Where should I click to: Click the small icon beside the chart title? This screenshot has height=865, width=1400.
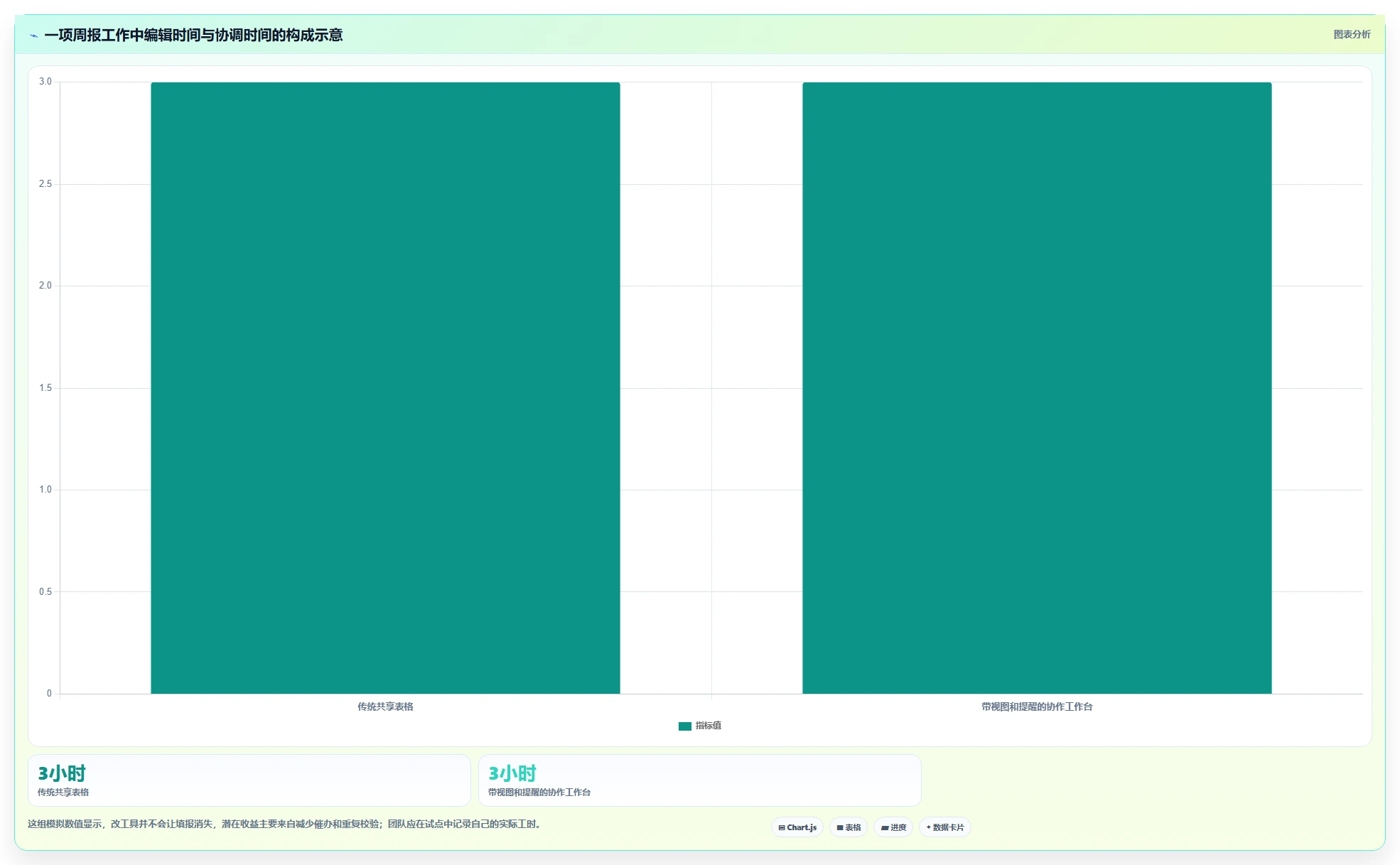pyautogui.click(x=33, y=36)
